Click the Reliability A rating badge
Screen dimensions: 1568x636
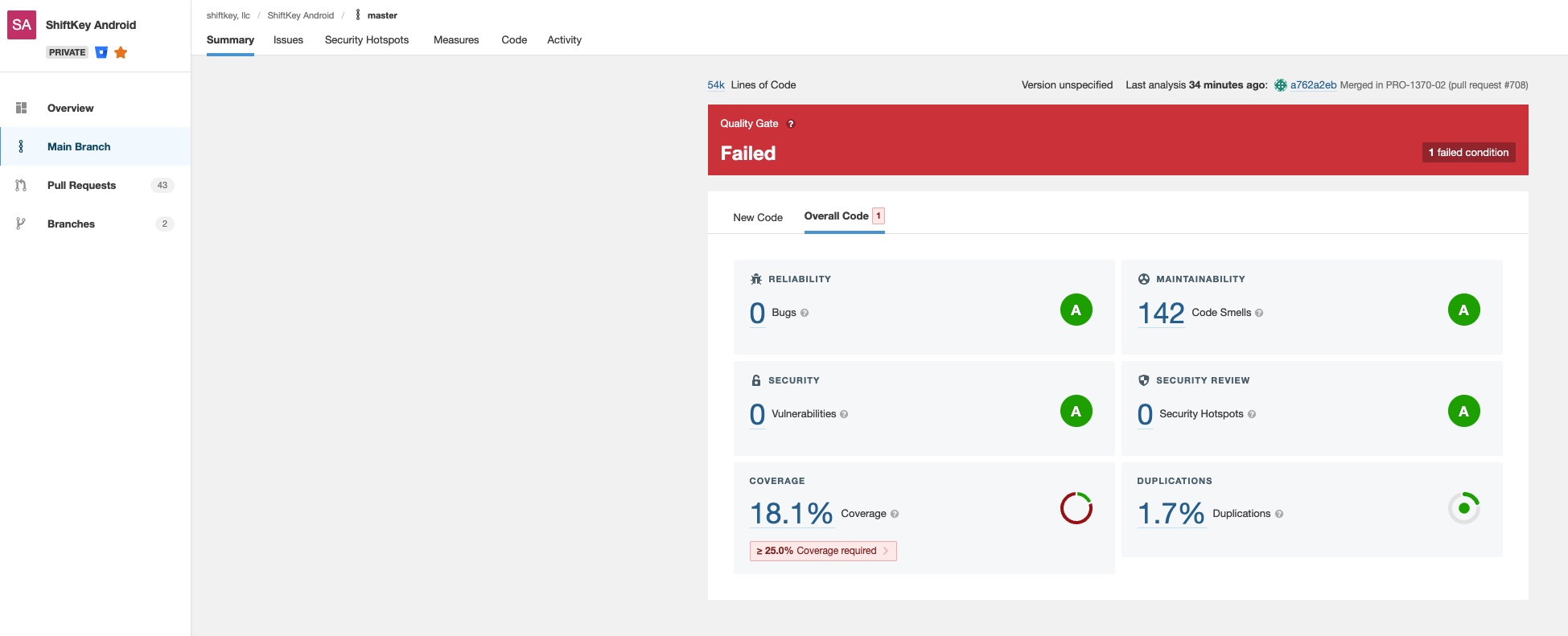point(1076,310)
